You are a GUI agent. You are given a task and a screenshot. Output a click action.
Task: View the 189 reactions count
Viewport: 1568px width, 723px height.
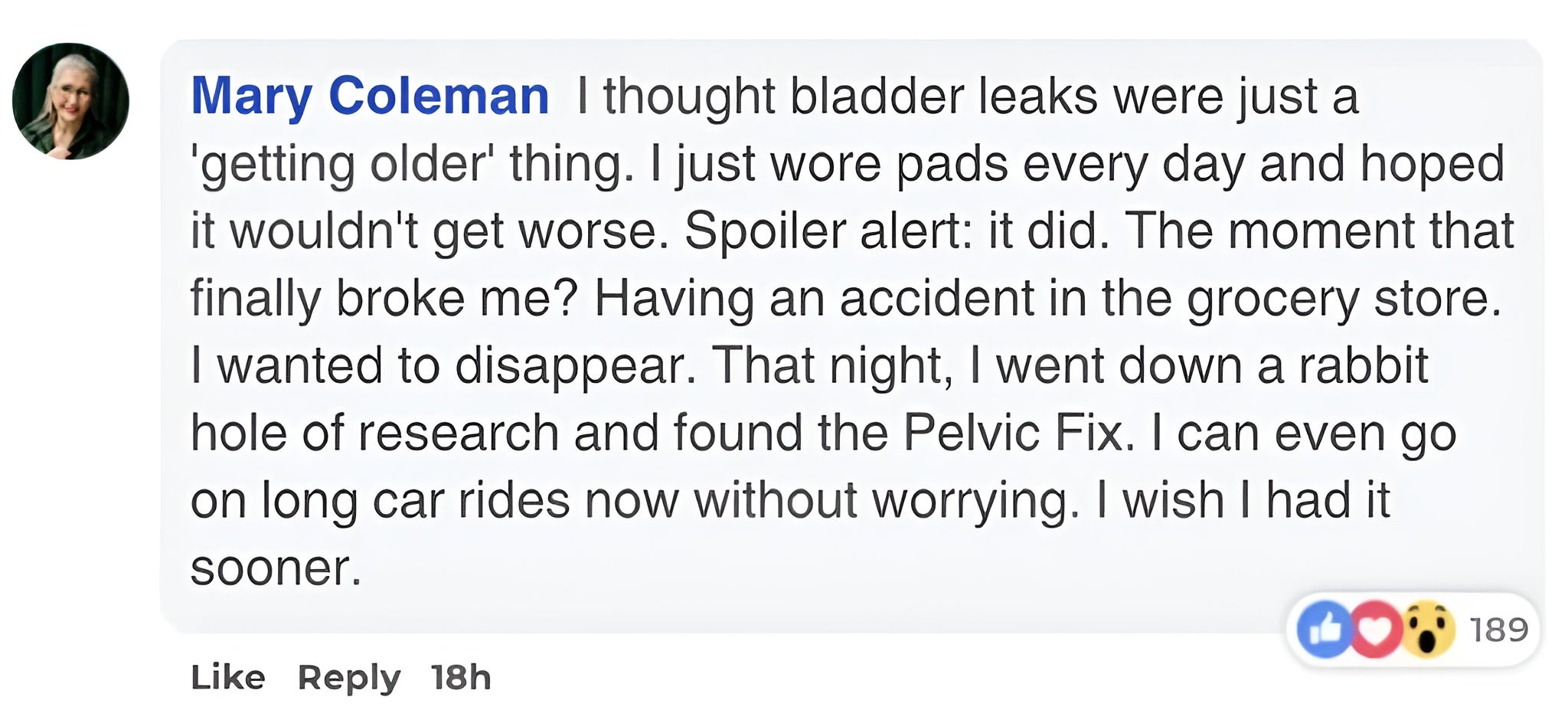pyautogui.click(x=1498, y=630)
